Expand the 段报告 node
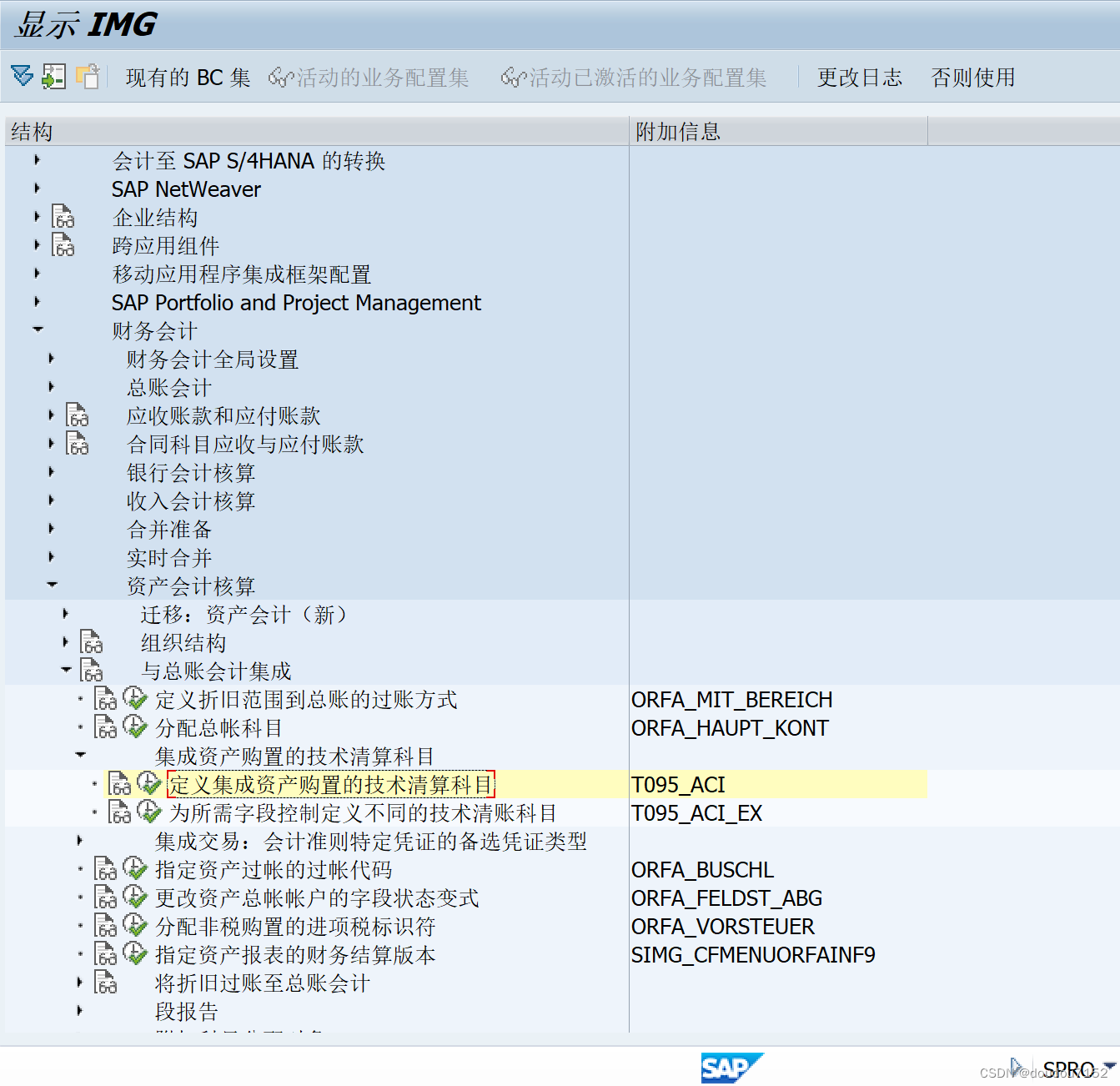 coord(79,1011)
